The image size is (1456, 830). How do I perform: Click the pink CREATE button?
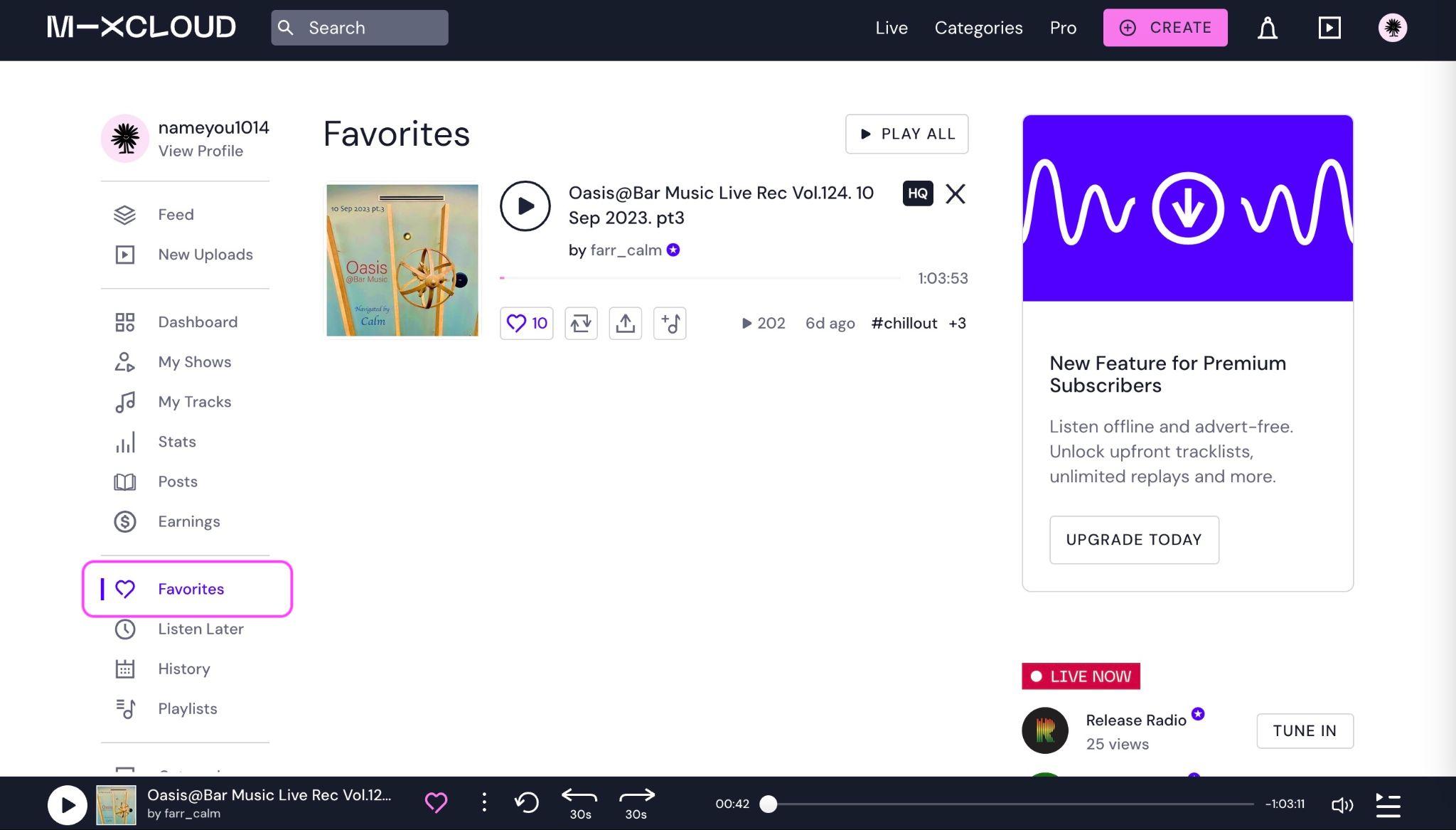pyautogui.click(x=1165, y=28)
